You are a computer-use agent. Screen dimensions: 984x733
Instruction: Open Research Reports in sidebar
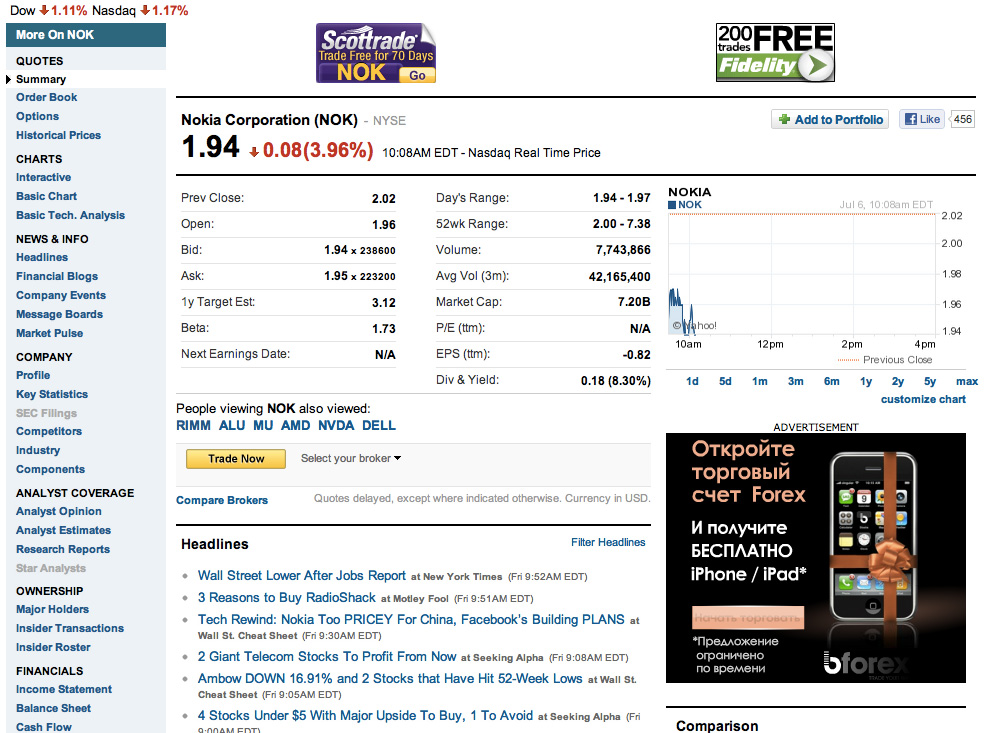[63, 549]
